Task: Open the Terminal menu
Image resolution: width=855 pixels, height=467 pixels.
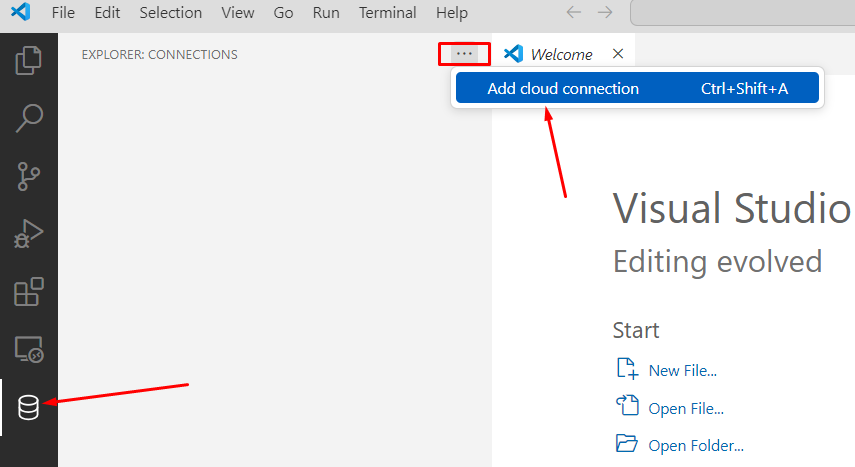Action: tap(388, 12)
